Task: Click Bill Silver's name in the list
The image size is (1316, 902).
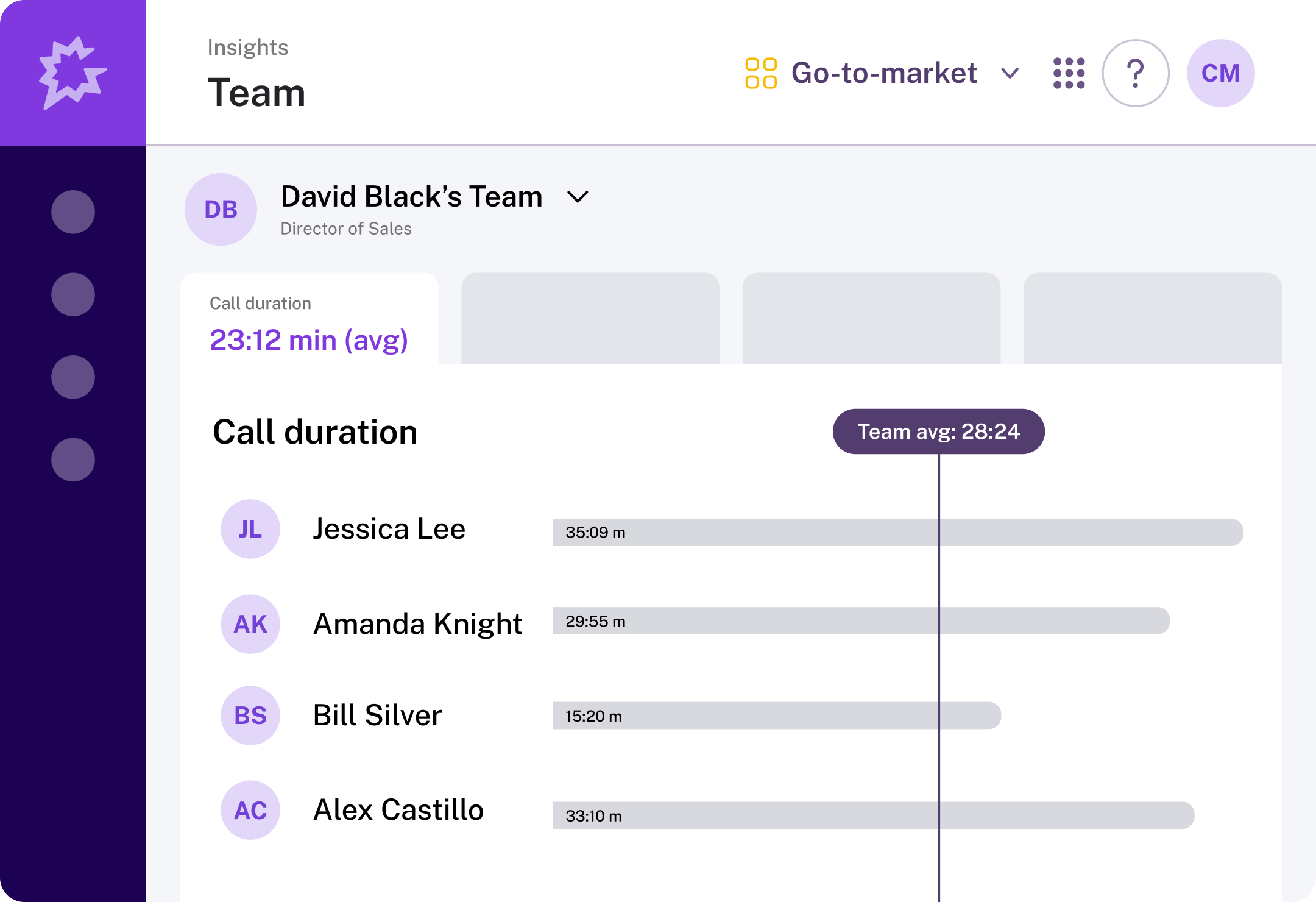Action: pyautogui.click(x=378, y=716)
